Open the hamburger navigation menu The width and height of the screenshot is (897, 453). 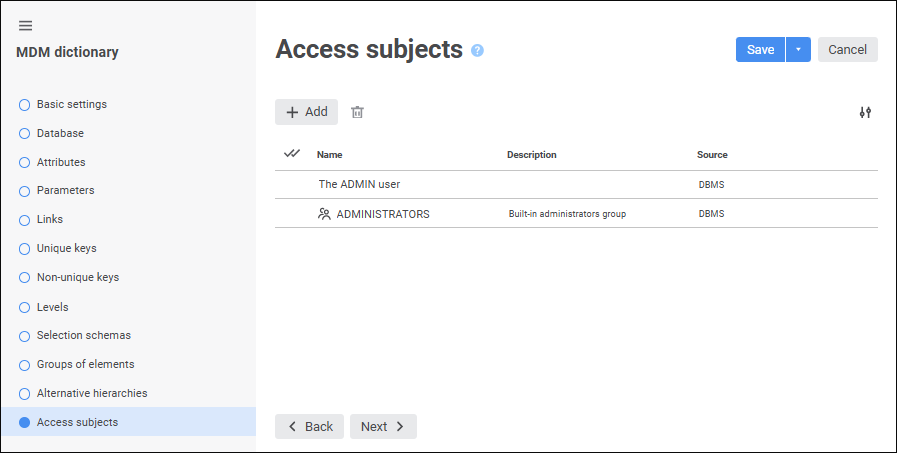[26, 26]
